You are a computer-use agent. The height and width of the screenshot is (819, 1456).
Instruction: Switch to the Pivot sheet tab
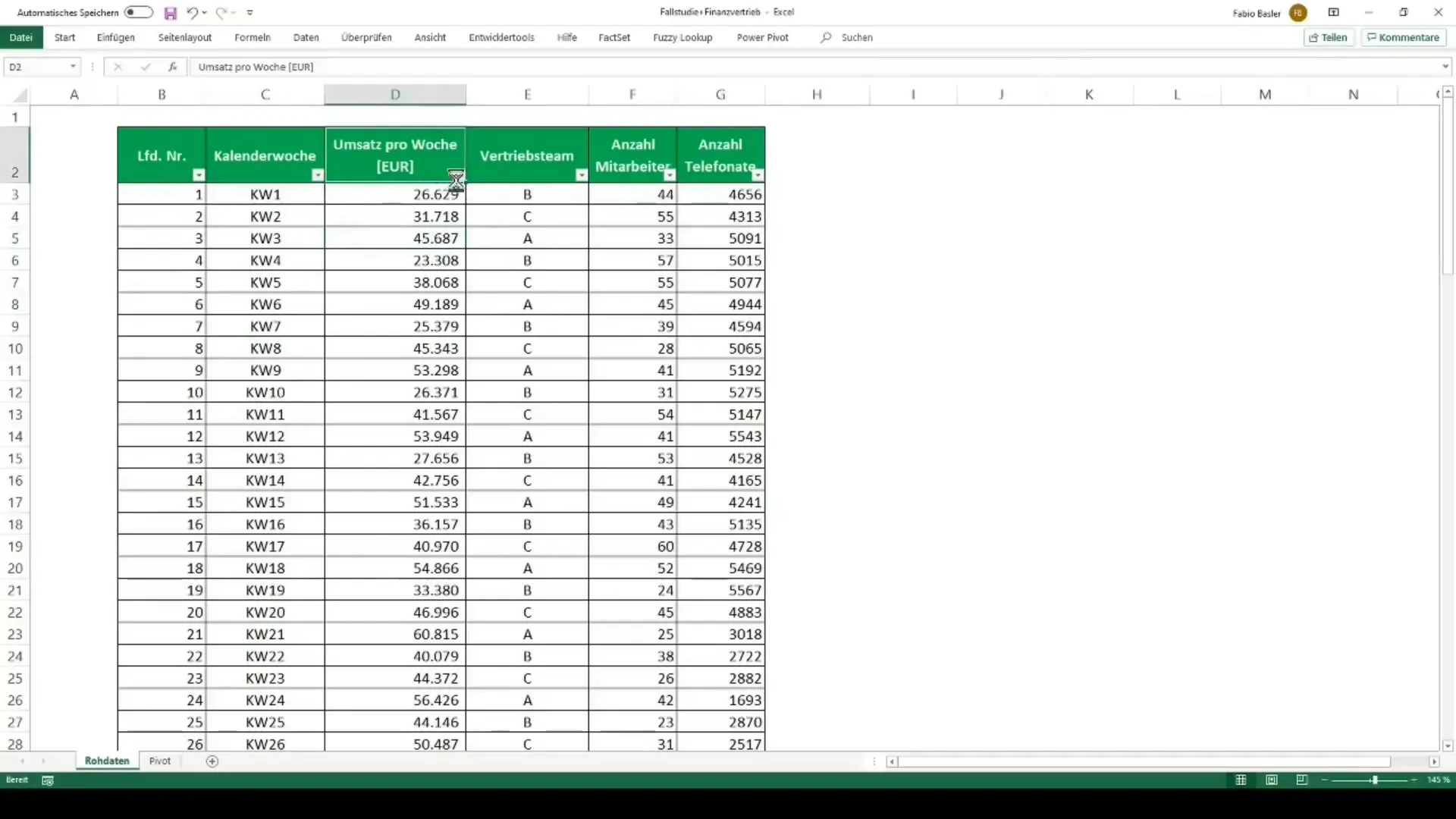point(160,761)
